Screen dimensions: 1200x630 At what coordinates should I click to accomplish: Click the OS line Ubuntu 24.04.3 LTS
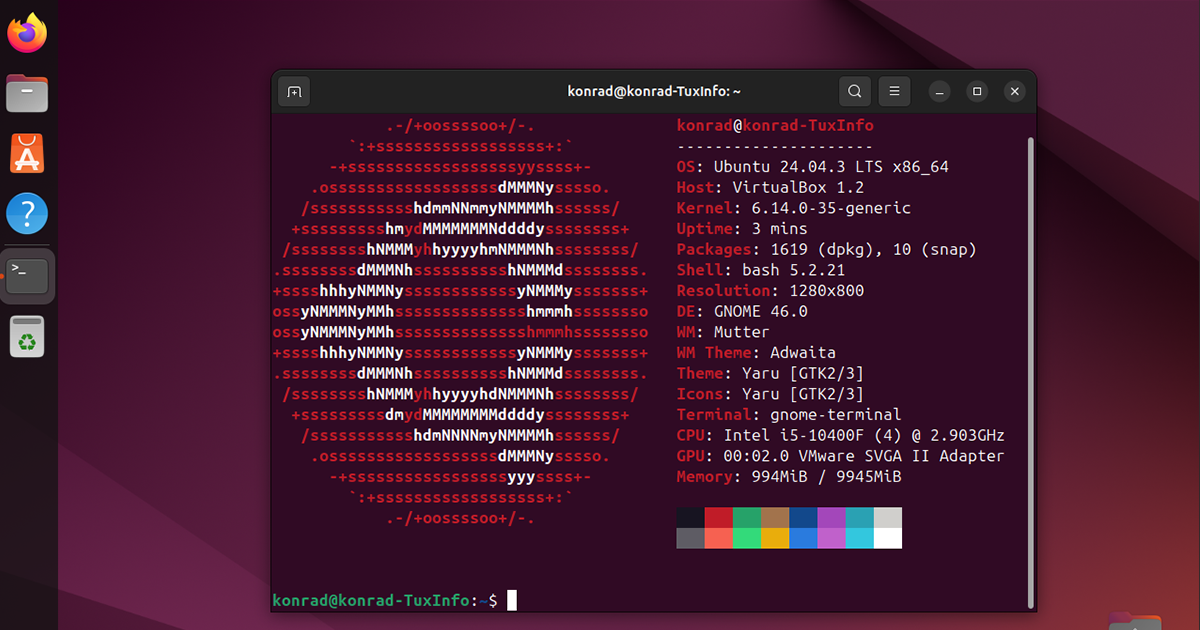tap(813, 167)
